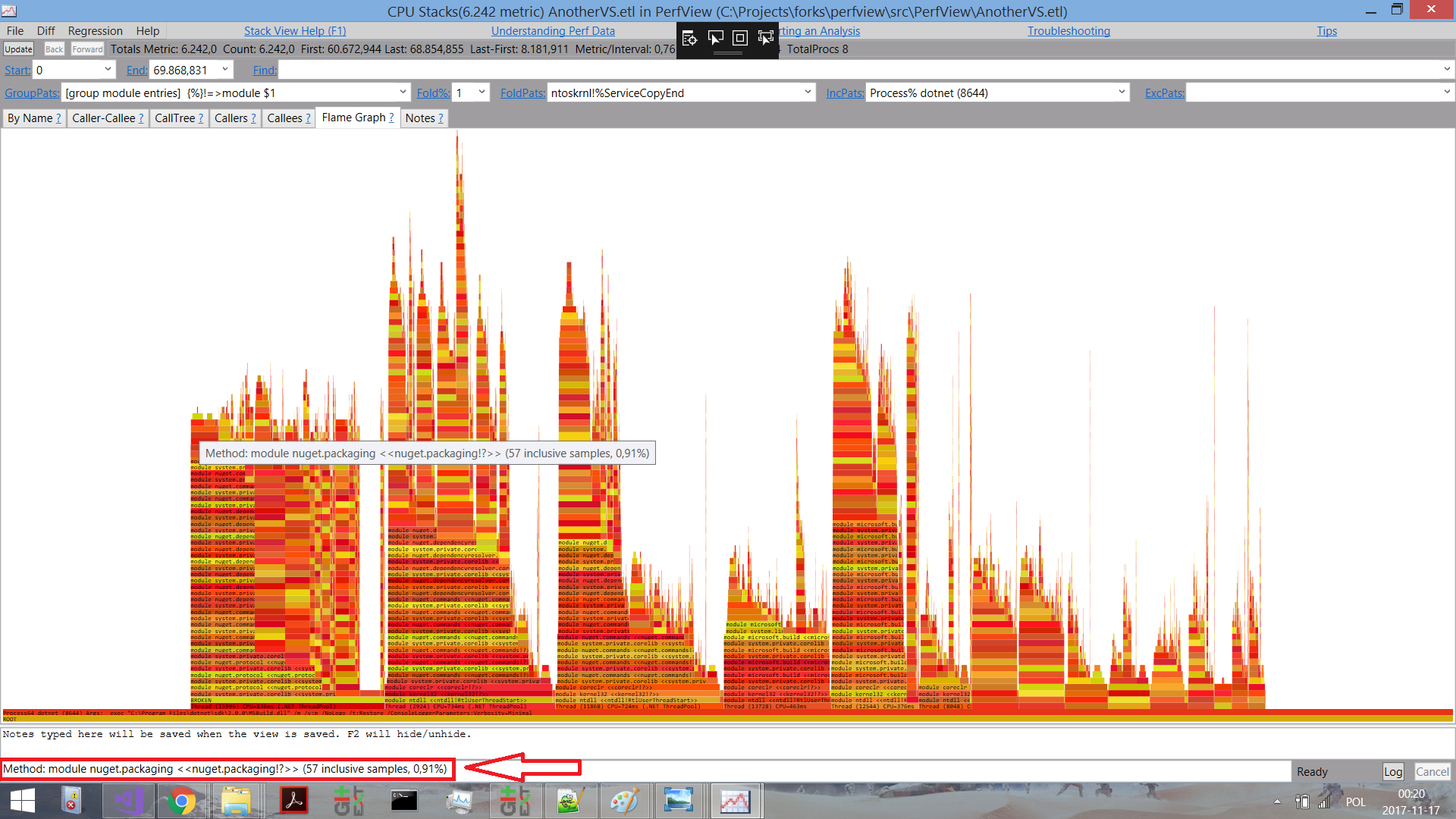1456x819 pixels.
Task: Open the terminal application from the taskbar
Action: 404,800
